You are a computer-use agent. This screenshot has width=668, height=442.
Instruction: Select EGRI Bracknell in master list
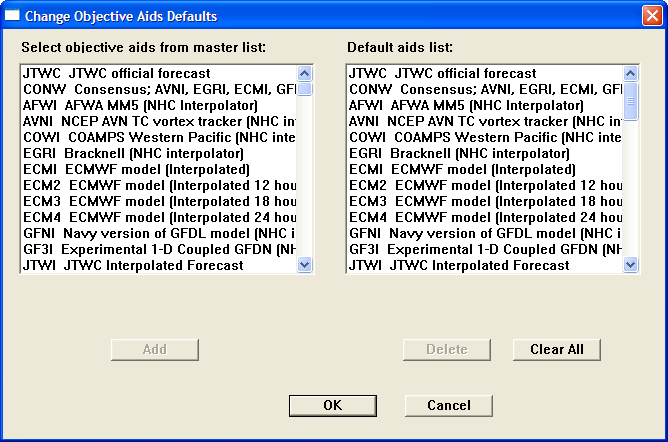coord(159,153)
